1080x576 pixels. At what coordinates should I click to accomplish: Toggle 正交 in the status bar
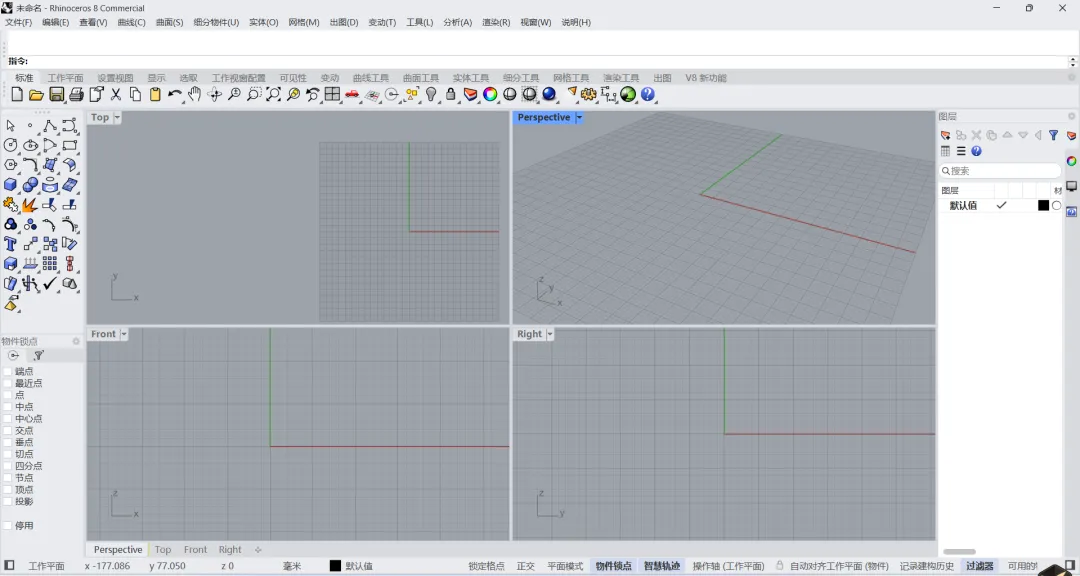pos(526,566)
